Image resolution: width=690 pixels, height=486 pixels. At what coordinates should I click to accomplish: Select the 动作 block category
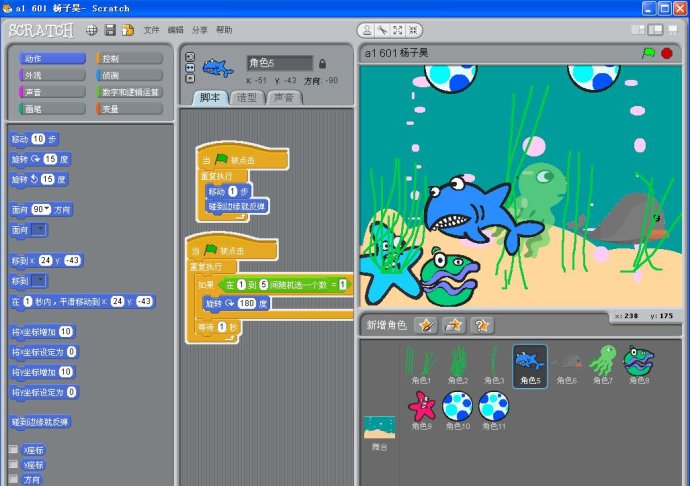[x=52, y=59]
